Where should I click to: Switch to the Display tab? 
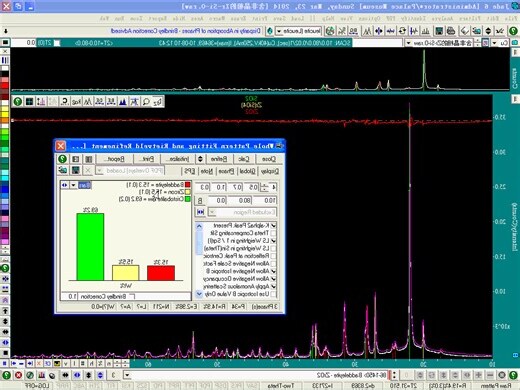coord(270,171)
